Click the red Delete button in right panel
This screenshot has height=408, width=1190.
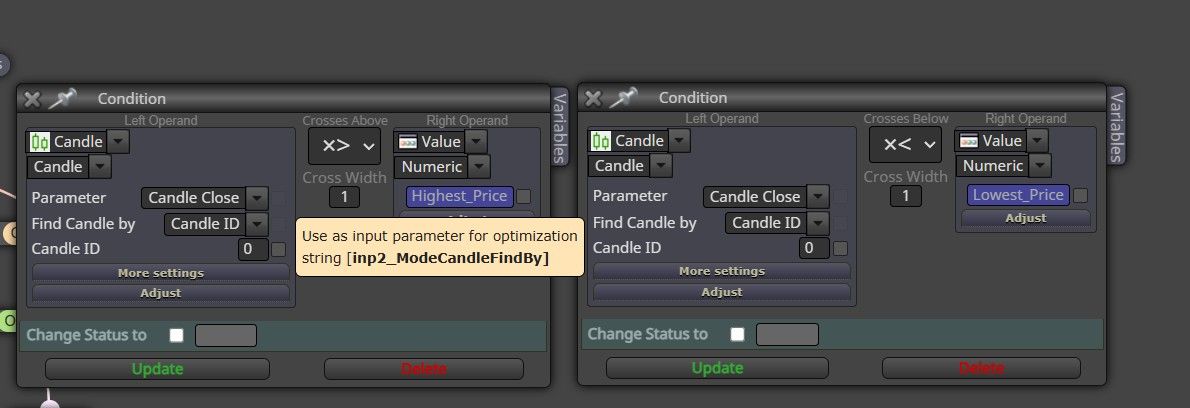pos(981,369)
